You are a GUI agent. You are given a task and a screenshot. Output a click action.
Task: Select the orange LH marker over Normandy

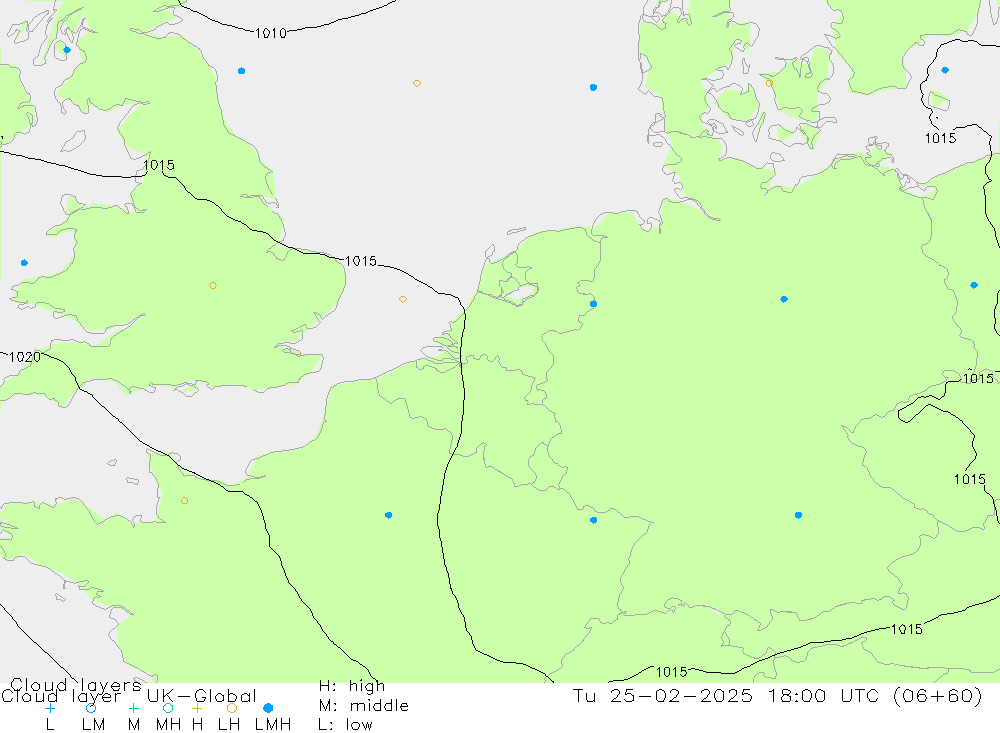click(184, 501)
